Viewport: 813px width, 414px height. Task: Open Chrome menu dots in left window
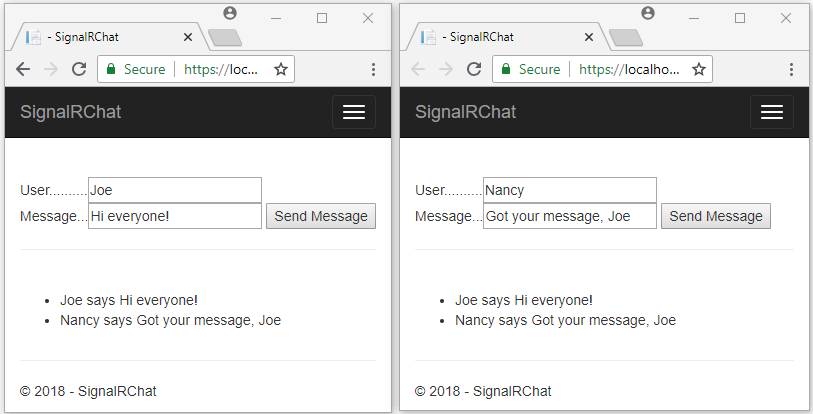tap(373, 70)
